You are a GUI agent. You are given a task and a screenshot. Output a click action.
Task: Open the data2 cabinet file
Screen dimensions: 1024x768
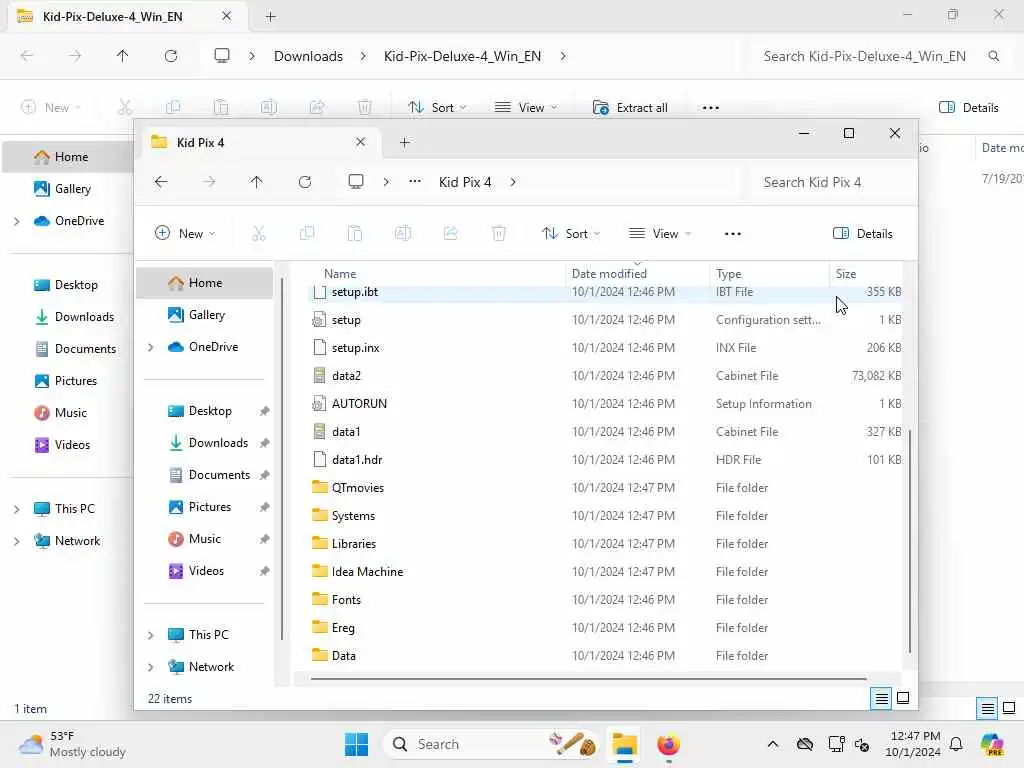click(x=604, y=376)
